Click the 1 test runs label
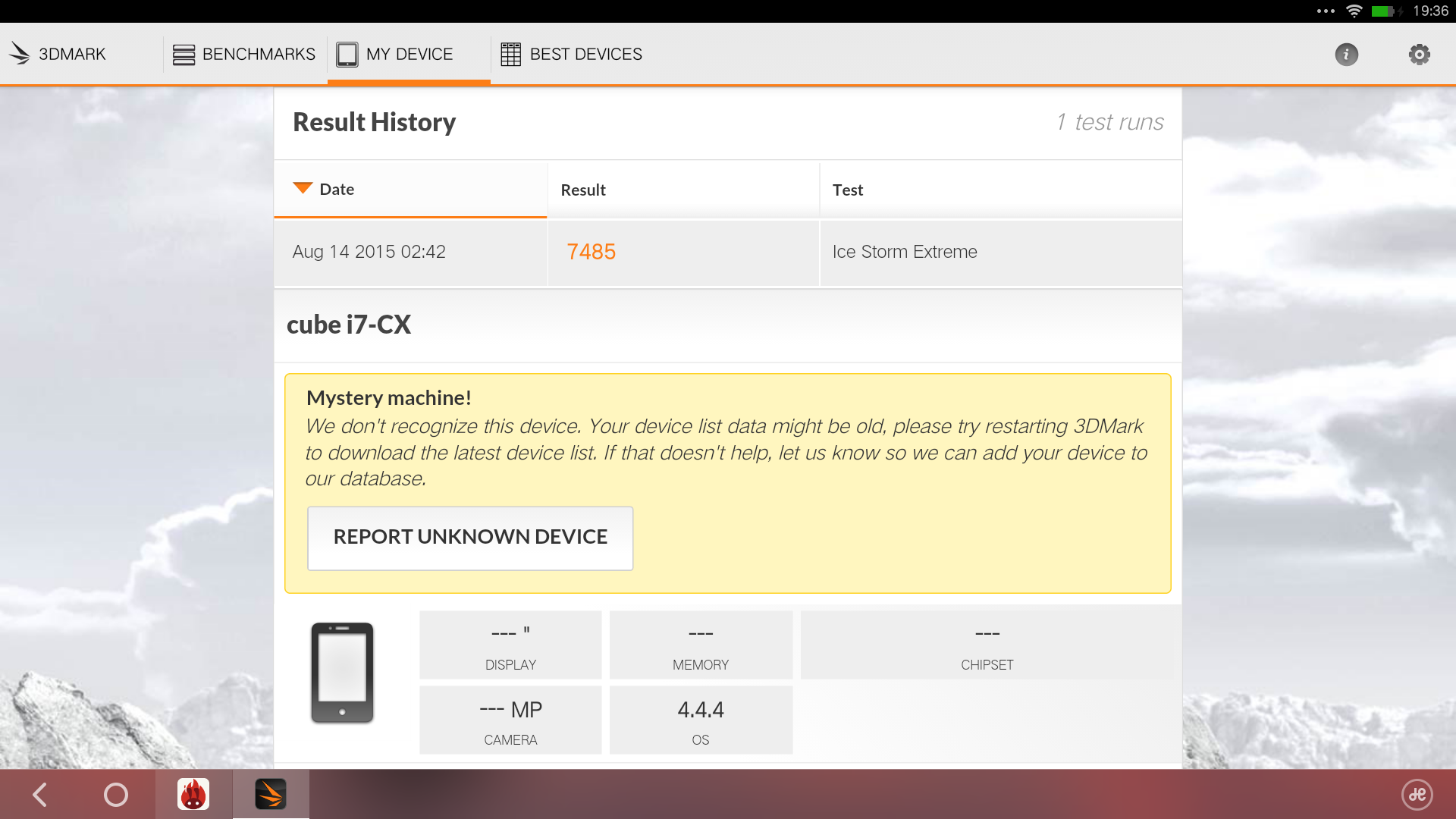Image resolution: width=1456 pixels, height=819 pixels. click(1110, 122)
